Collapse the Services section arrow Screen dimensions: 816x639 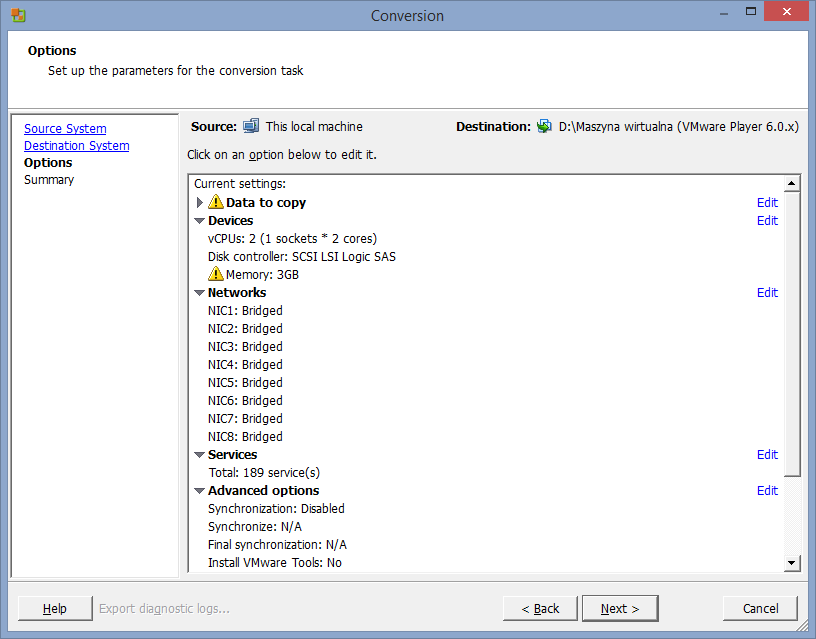tap(200, 455)
